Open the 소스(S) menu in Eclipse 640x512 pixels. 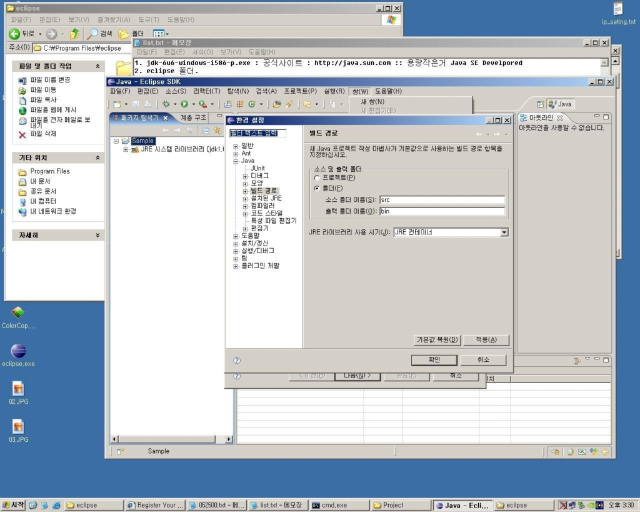(176, 91)
